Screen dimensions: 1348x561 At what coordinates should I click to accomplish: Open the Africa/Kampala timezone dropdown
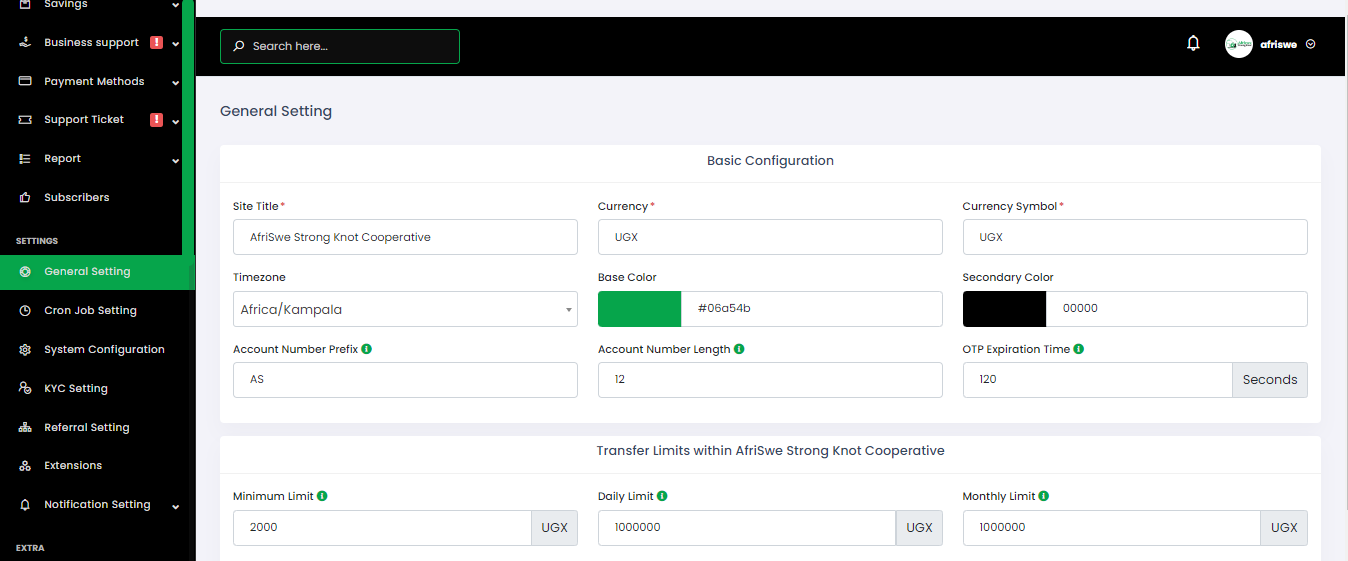405,309
